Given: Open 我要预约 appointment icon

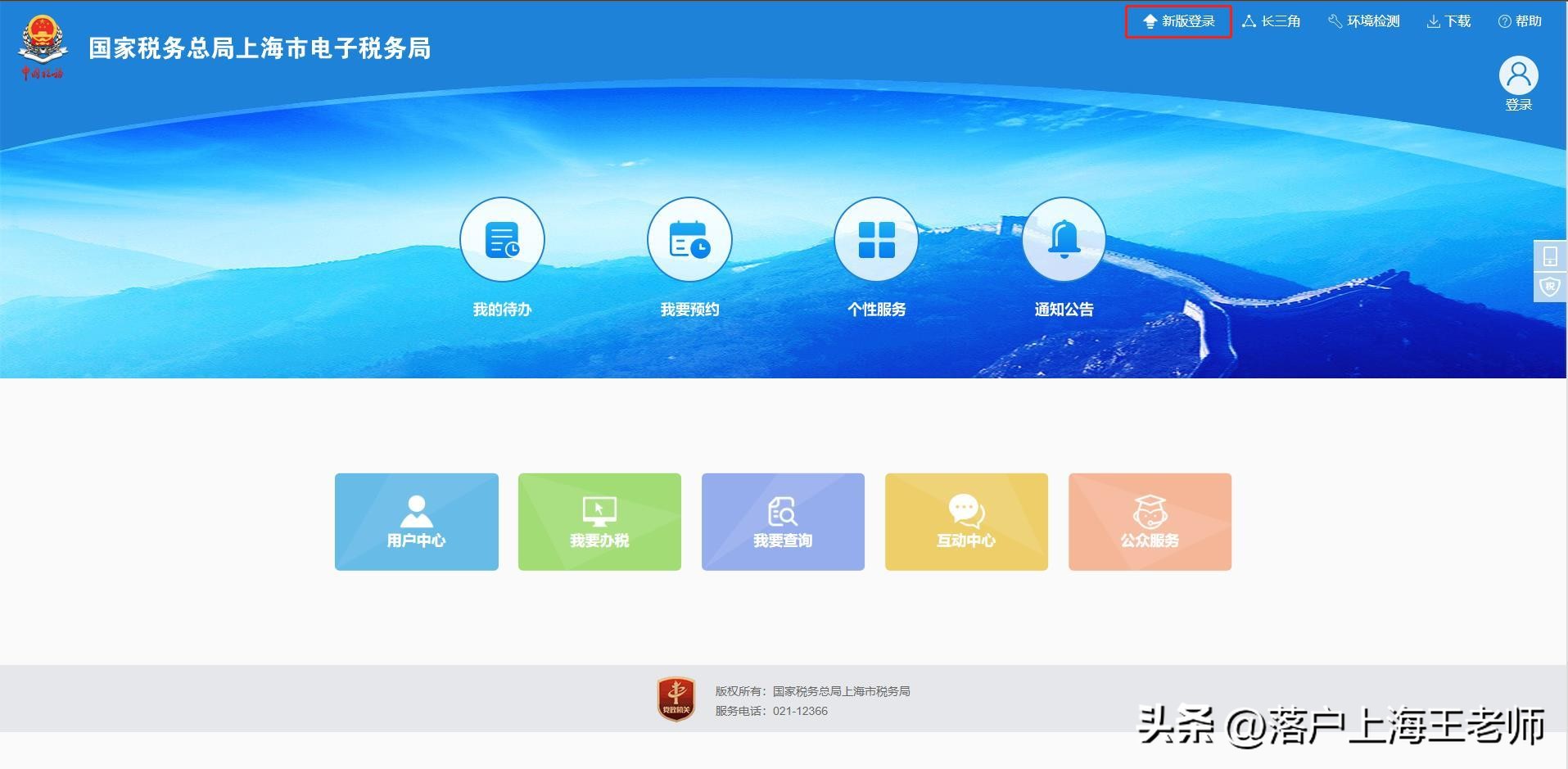Looking at the screenshot, I should pyautogui.click(x=689, y=239).
